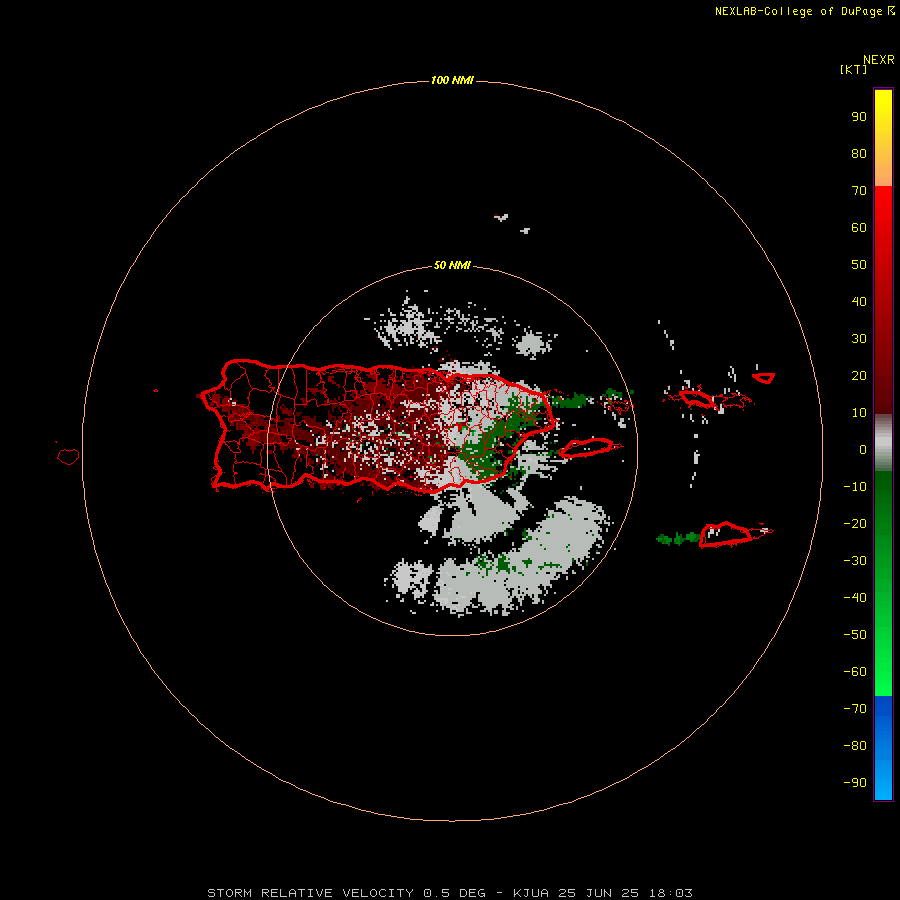
Task: Click the -40 value on velocity scale
Action: pyautogui.click(x=855, y=598)
